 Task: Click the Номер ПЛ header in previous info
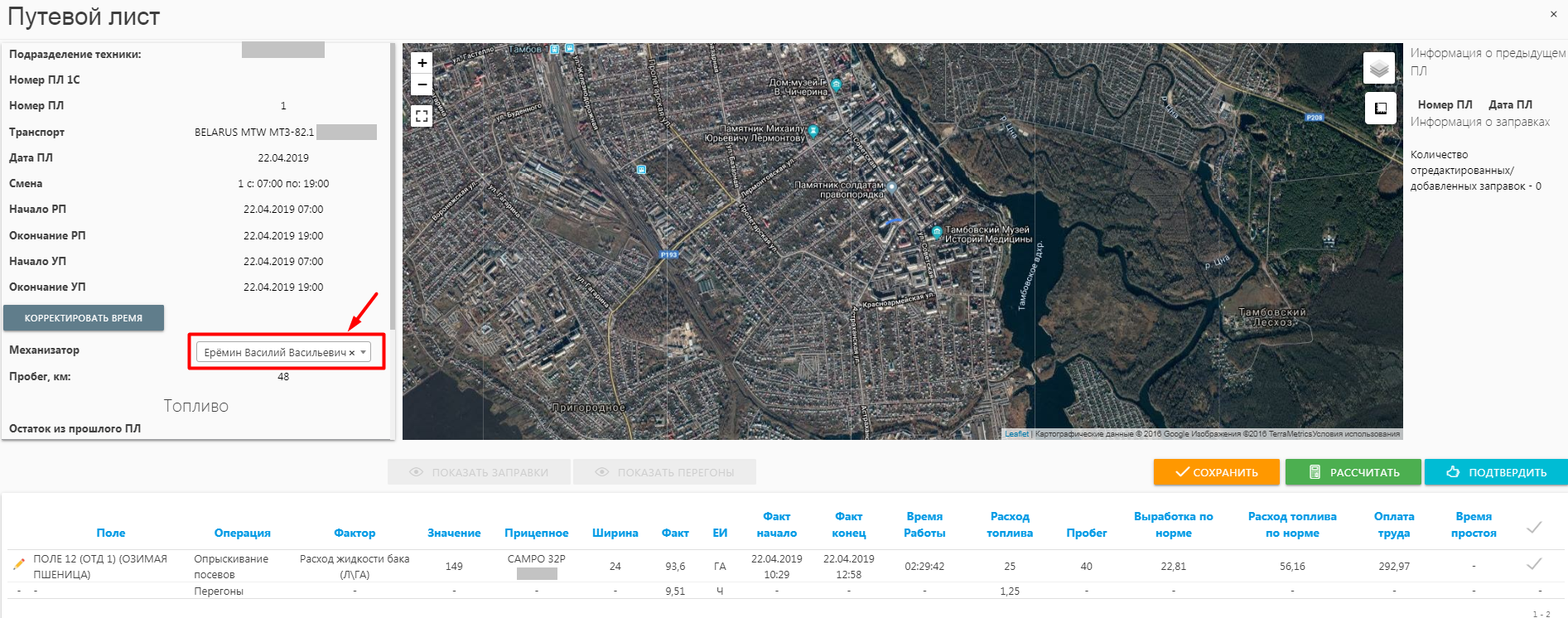point(1445,104)
